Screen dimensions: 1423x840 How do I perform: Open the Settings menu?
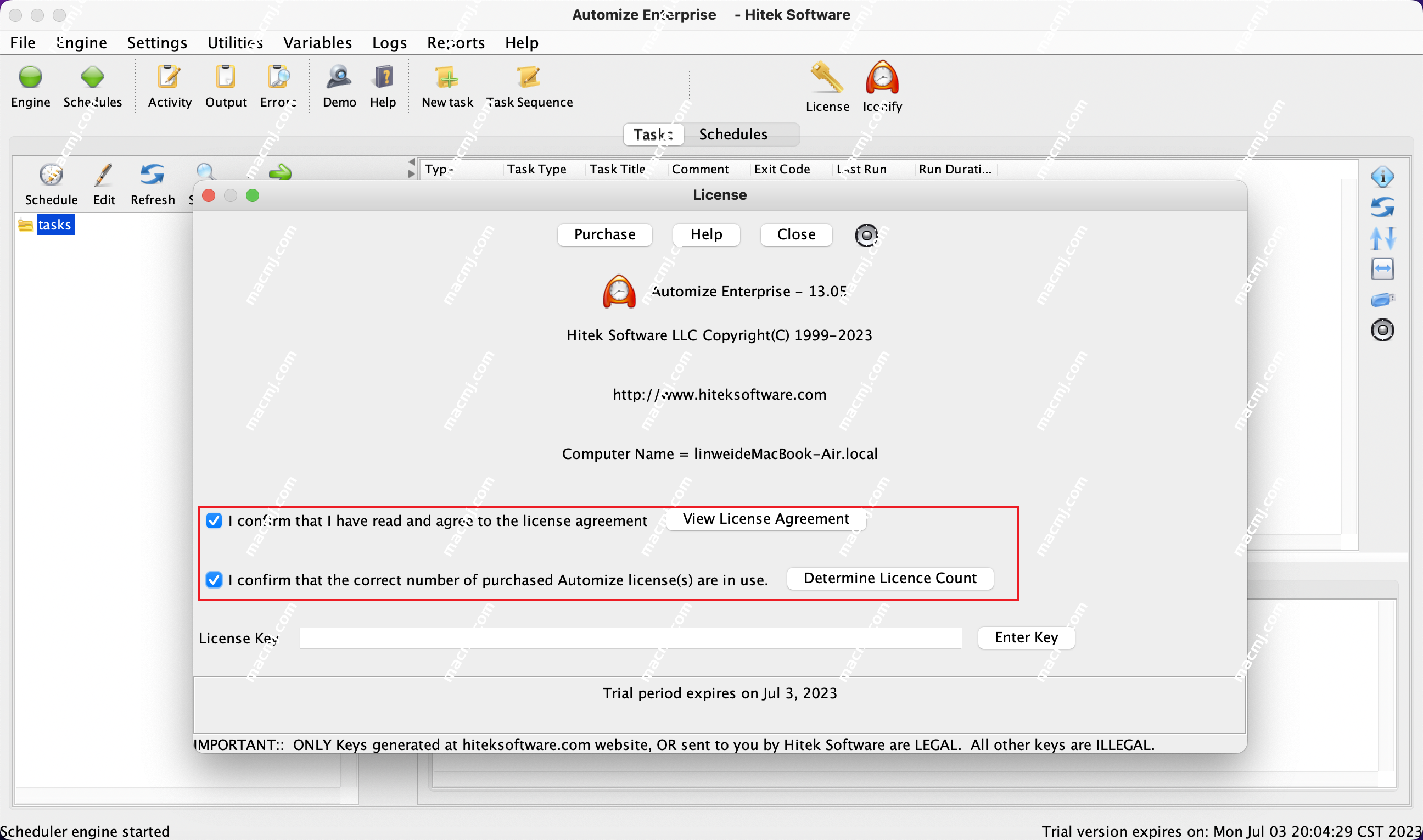pyautogui.click(x=157, y=42)
